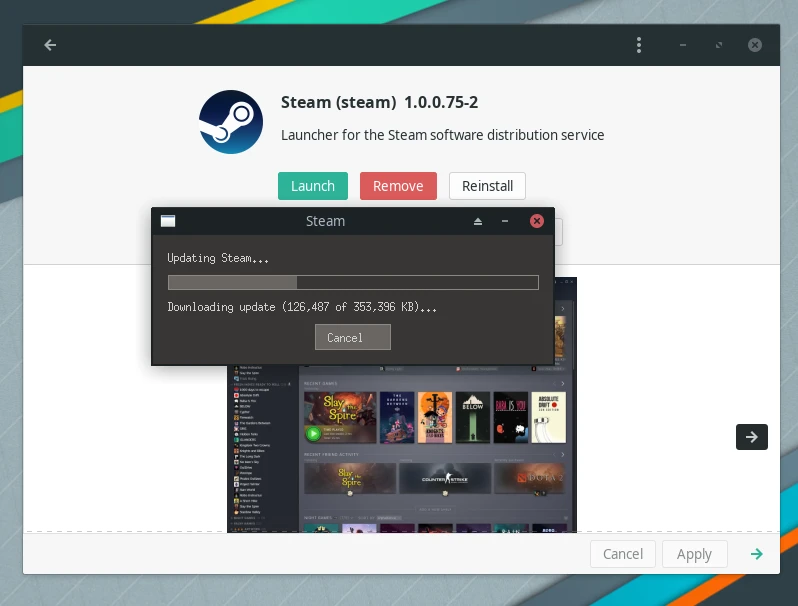Click the 'Downloading update' progress text
798x606 pixels.
click(302, 307)
